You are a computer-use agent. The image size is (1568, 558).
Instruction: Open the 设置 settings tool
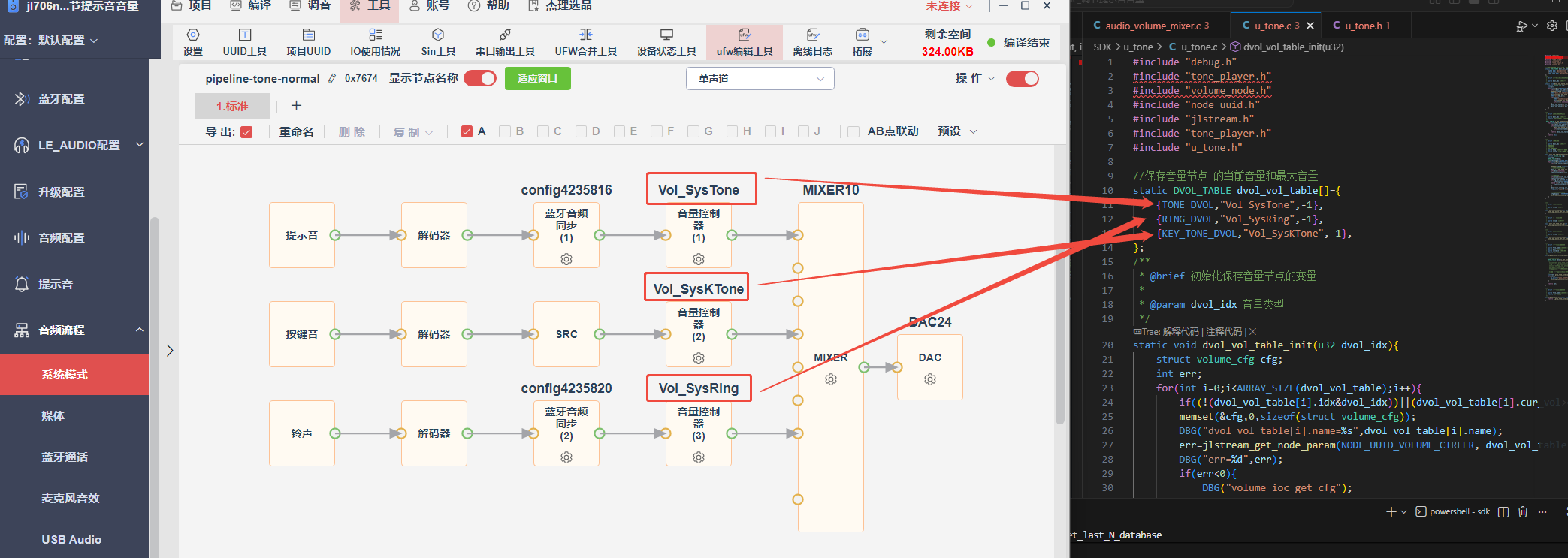[193, 43]
